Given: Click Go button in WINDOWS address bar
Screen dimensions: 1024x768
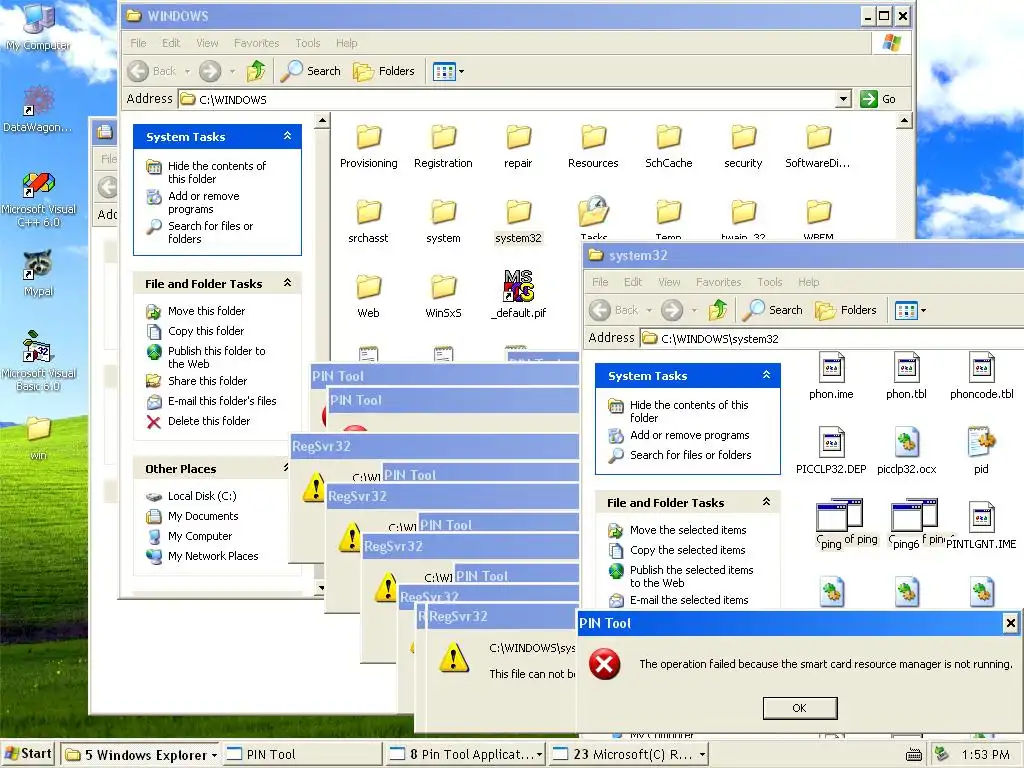Looking at the screenshot, I should 878,99.
